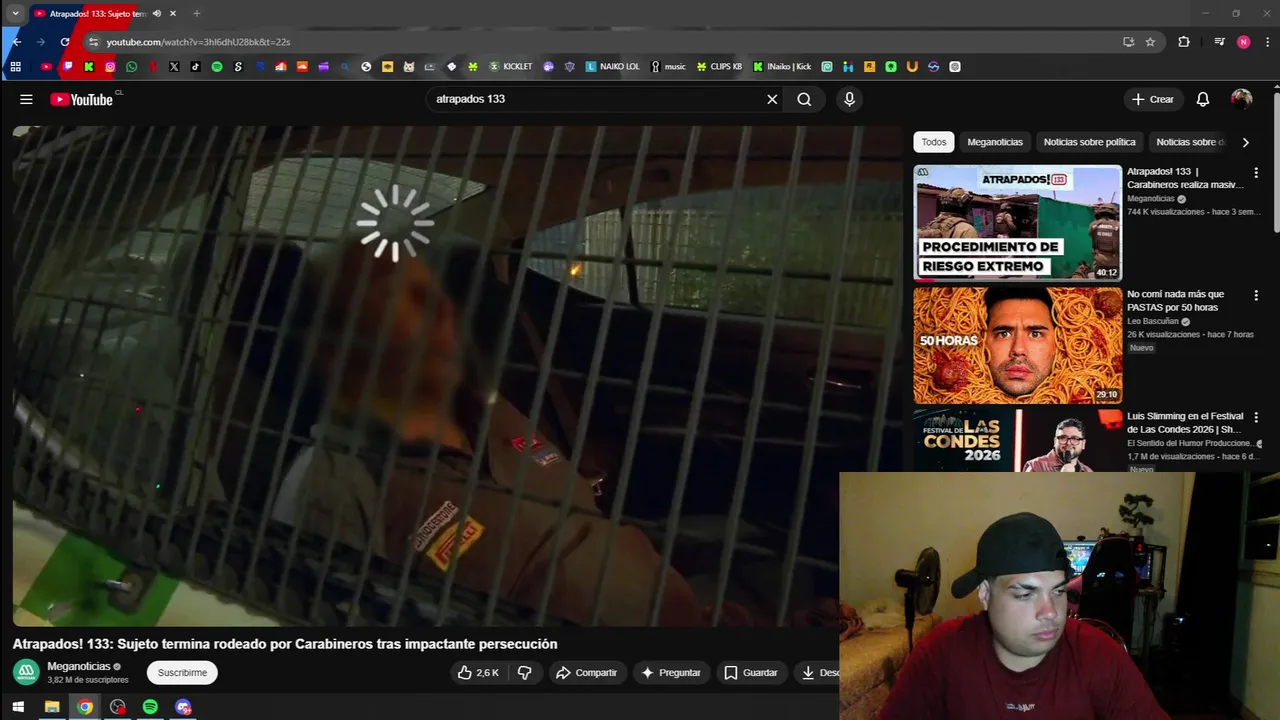This screenshot has height=720, width=1280.
Task: Open the Procedimiento de Riesgo Extremo thumbnail
Action: pos(1017,223)
